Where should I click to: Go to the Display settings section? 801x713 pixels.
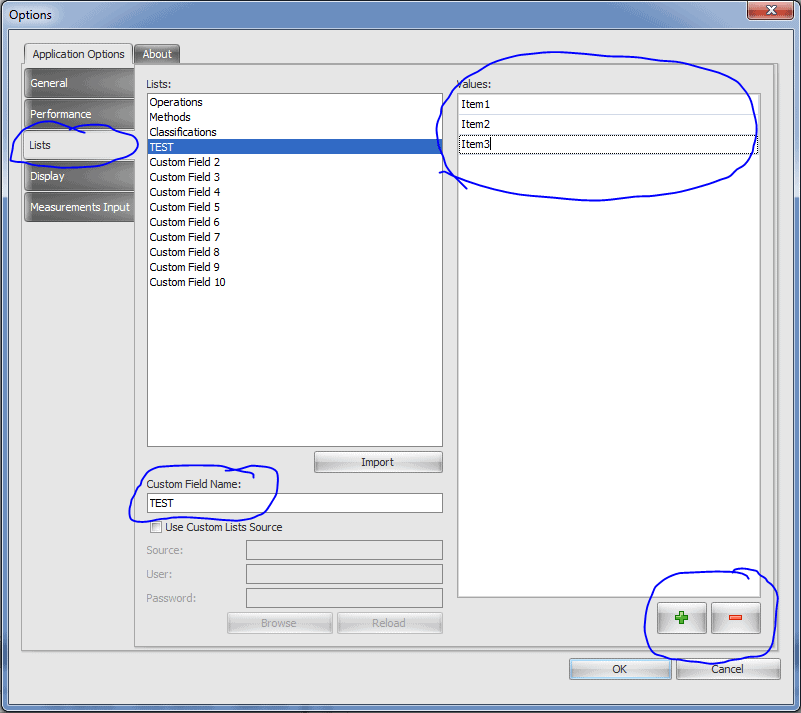pyautogui.click(x=78, y=176)
